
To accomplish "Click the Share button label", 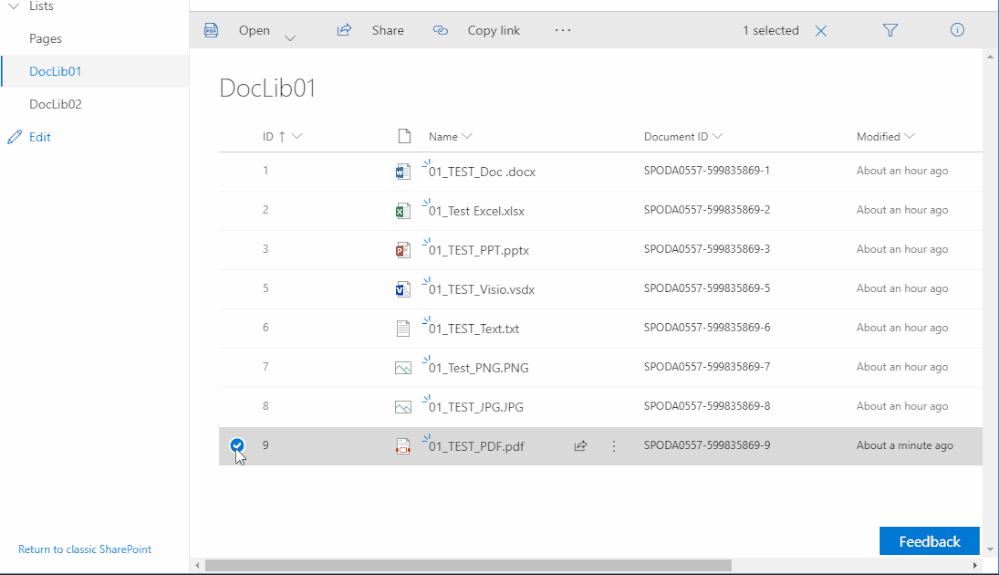I will (388, 31).
